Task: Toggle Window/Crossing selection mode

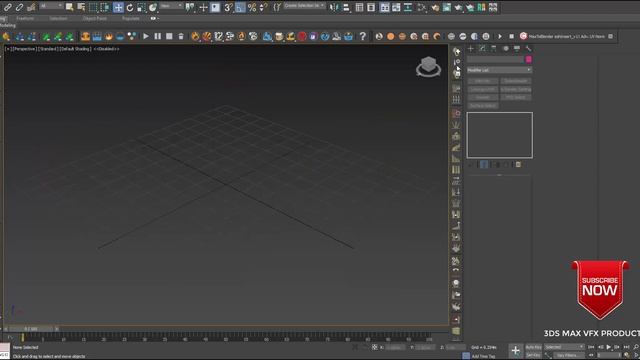Action: tap(105, 7)
